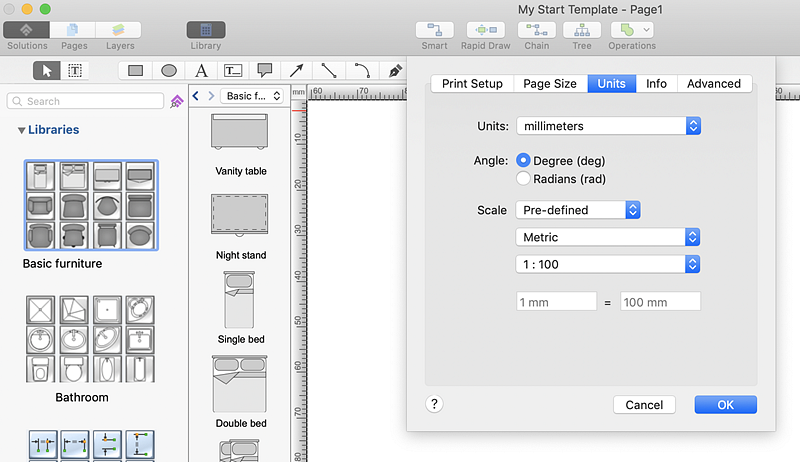The image size is (800, 462).
Task: Pick the Text tool
Action: pos(201,71)
